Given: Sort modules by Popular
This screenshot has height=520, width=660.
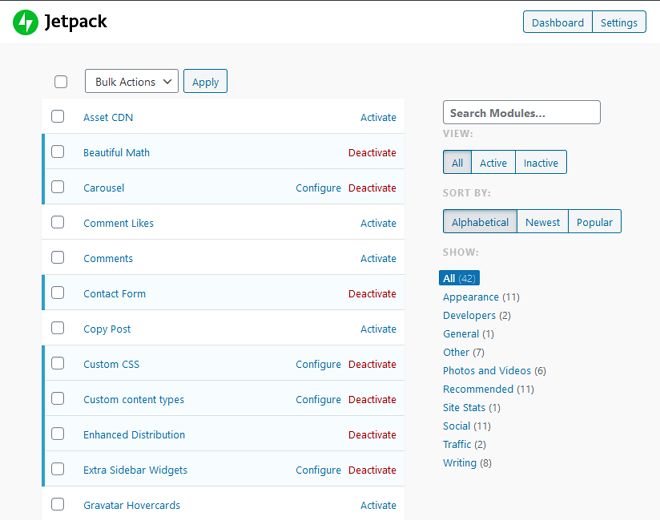Looking at the screenshot, I should (x=594, y=221).
